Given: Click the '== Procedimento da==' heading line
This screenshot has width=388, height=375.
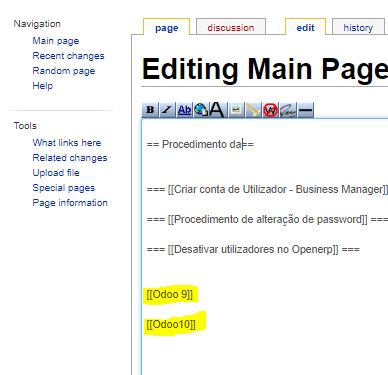Looking at the screenshot, I should [x=200, y=144].
